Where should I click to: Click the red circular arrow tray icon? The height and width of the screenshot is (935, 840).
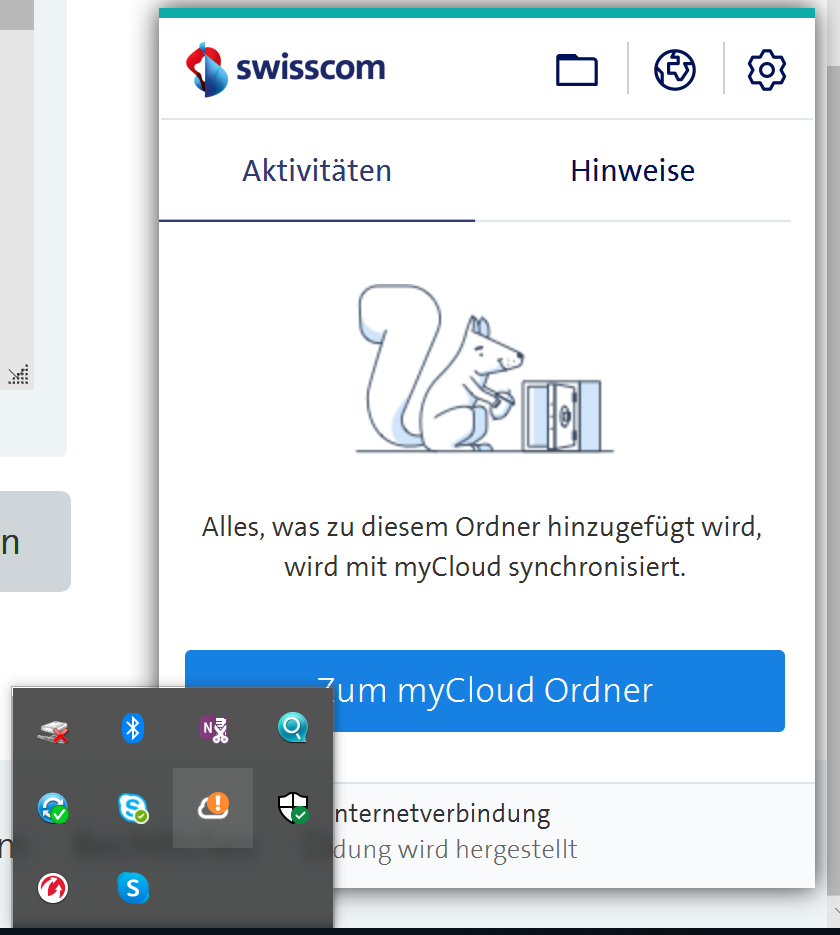pyautogui.click(x=53, y=887)
